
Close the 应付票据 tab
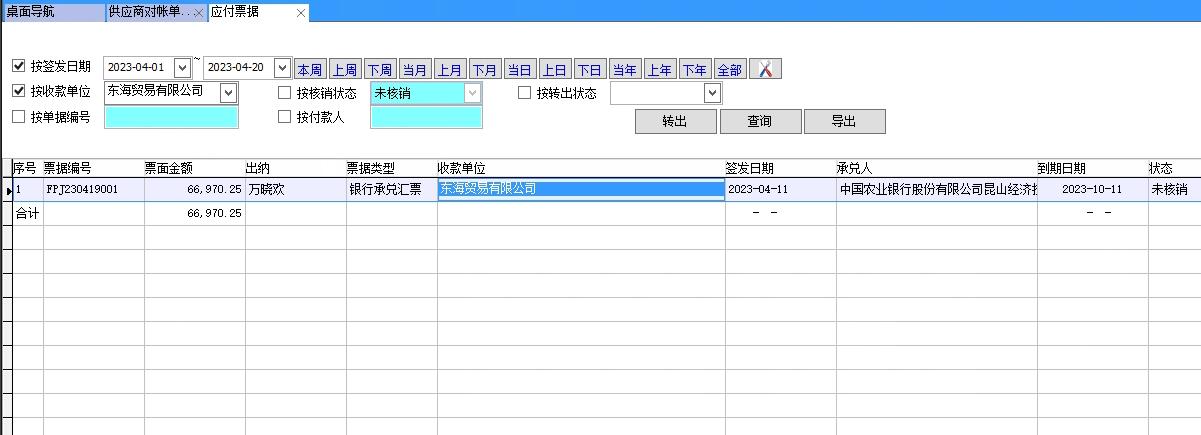(x=301, y=13)
